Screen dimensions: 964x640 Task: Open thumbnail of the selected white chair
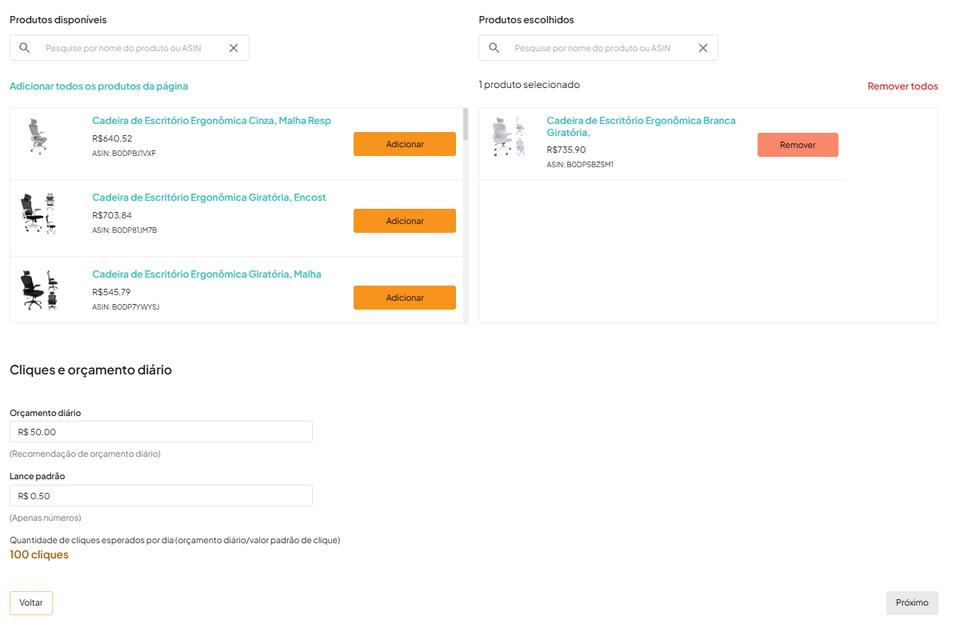point(508,136)
